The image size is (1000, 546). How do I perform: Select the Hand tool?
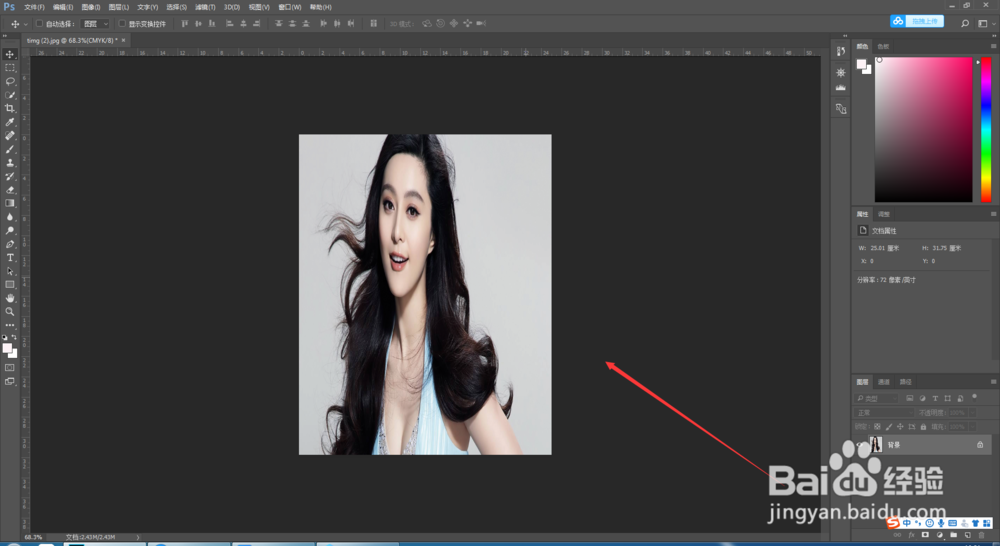click(x=10, y=298)
